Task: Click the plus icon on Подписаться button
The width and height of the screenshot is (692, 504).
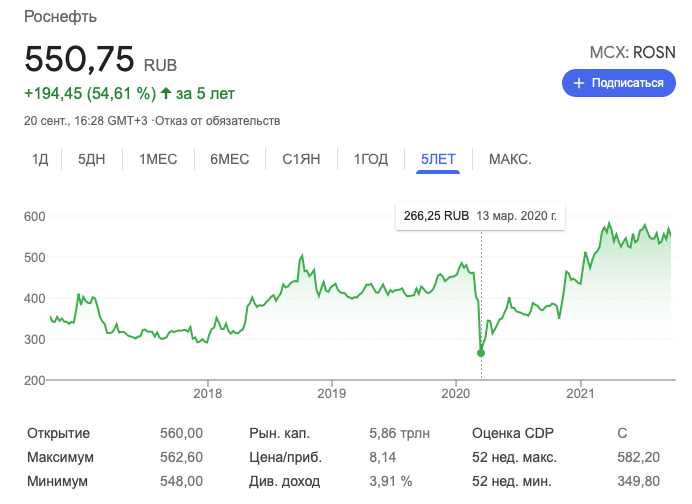Action: 579,83
